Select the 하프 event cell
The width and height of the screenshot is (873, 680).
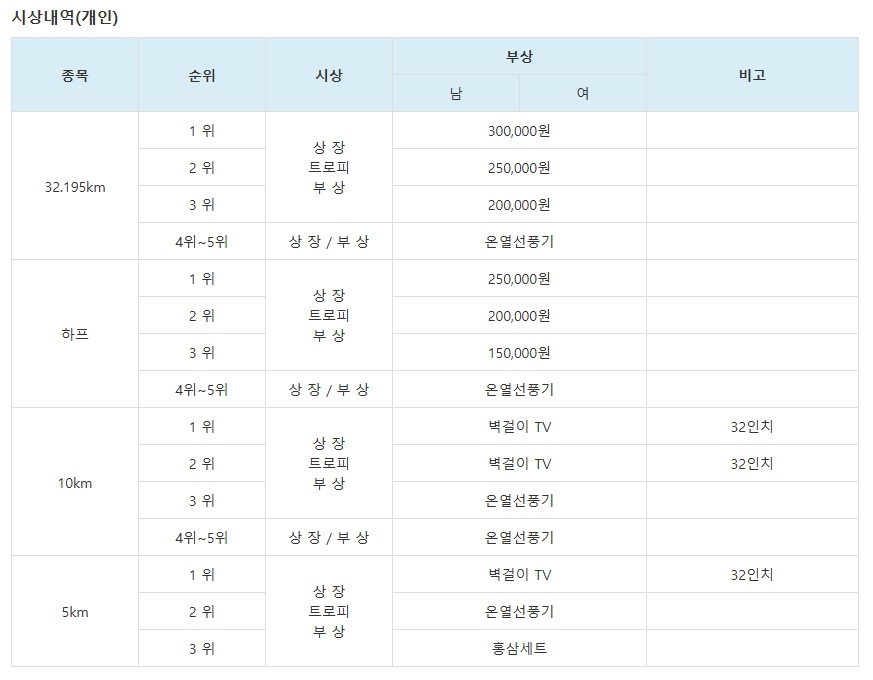point(75,334)
